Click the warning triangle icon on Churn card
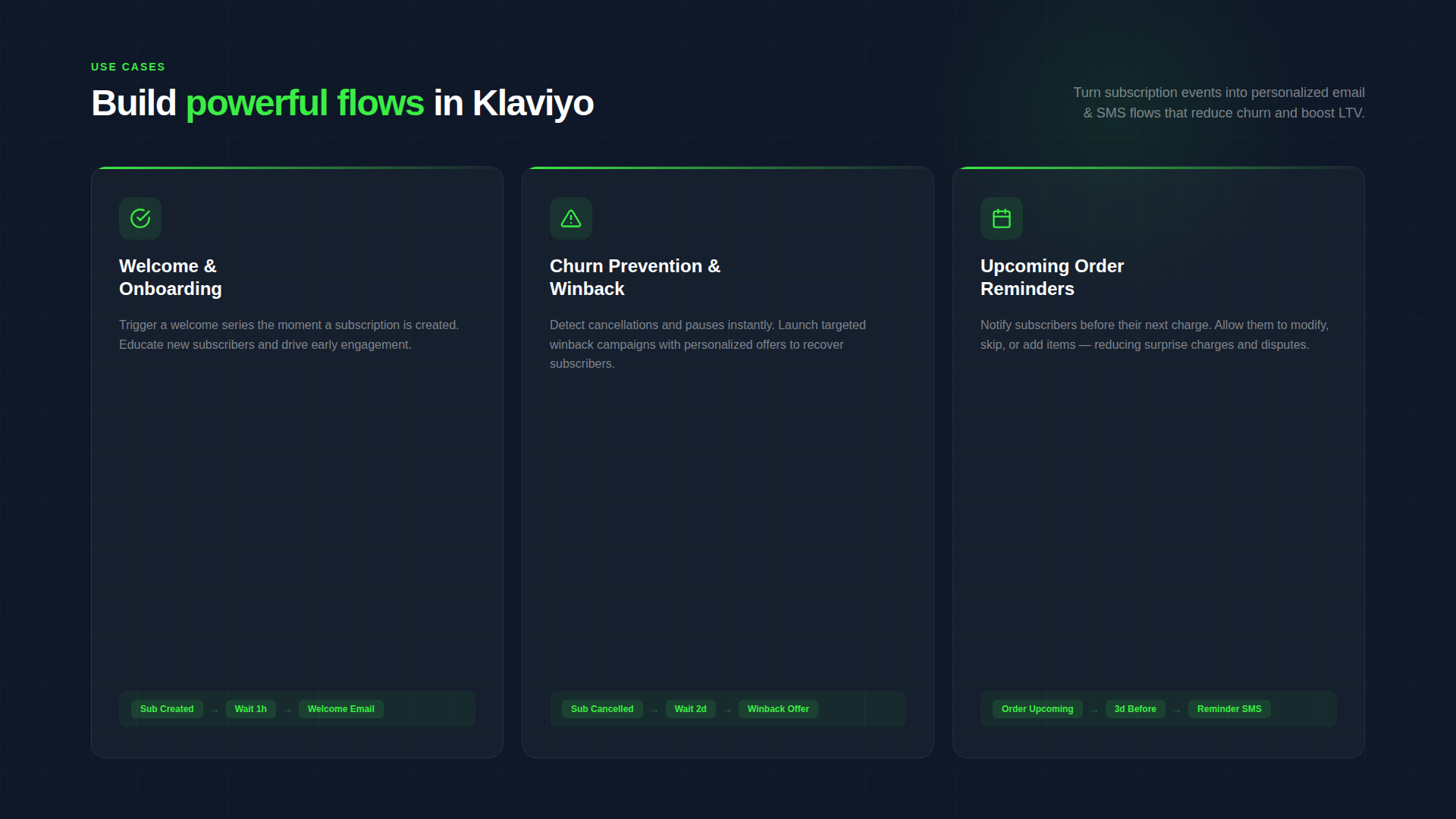The image size is (1456, 819). [x=571, y=218]
